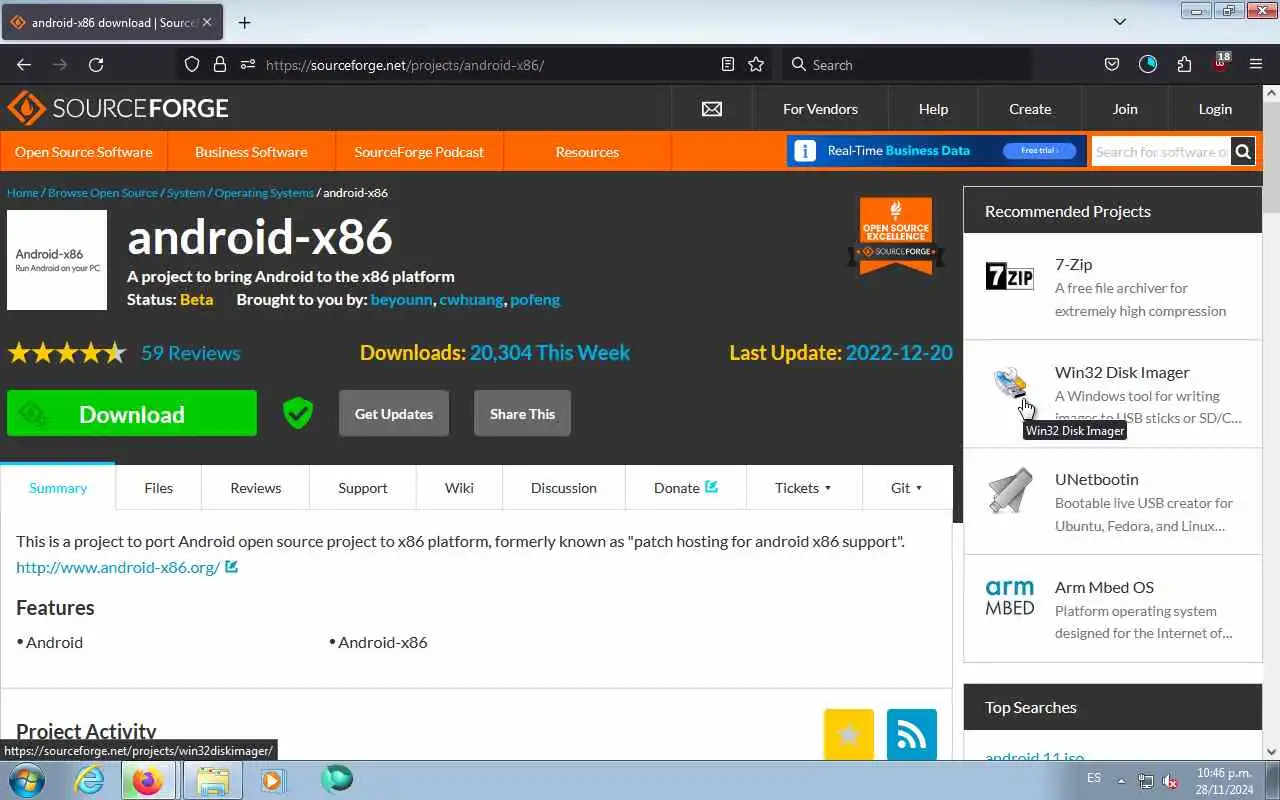Click the site padlock icon
The width and height of the screenshot is (1280, 800).
pyautogui.click(x=220, y=65)
